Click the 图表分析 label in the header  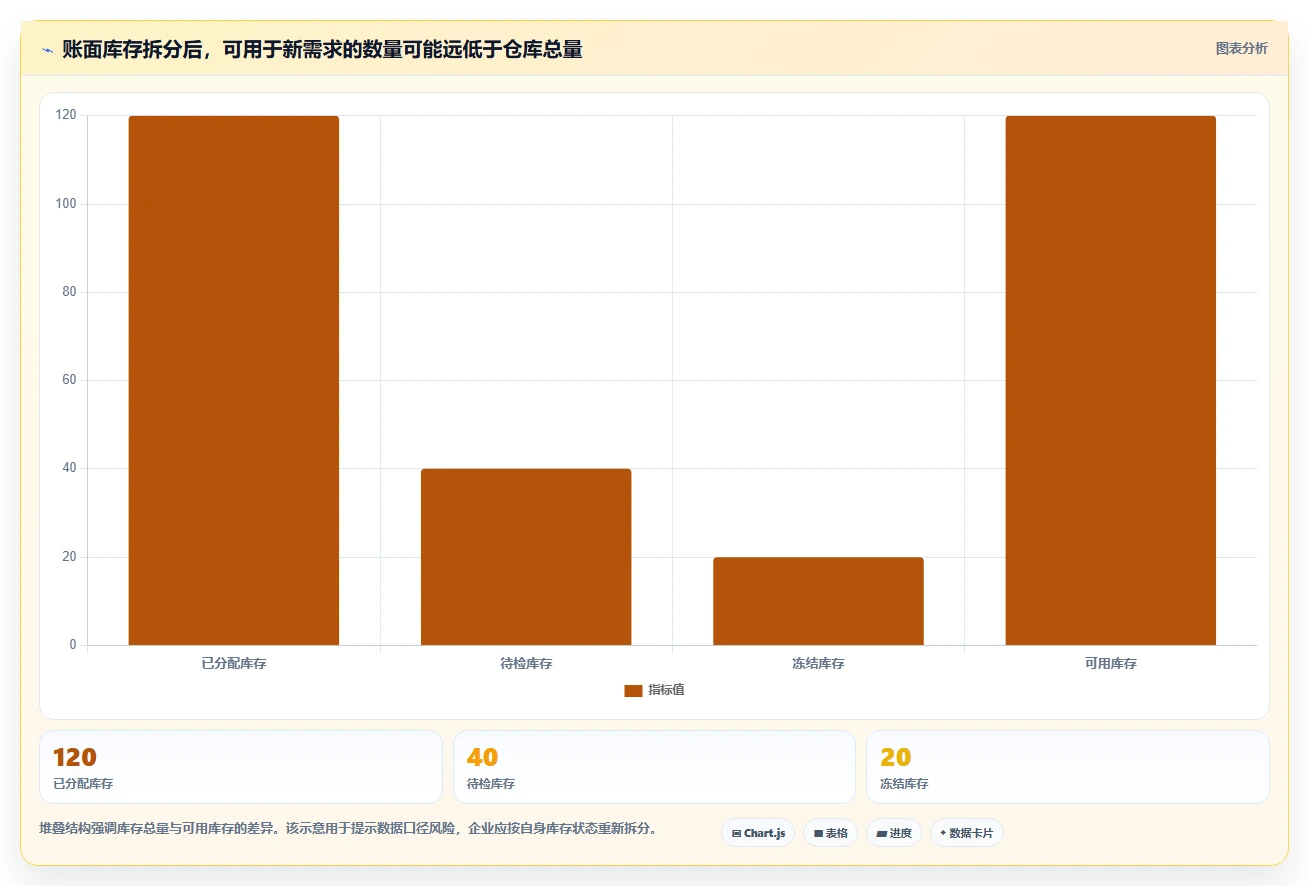pos(1241,48)
